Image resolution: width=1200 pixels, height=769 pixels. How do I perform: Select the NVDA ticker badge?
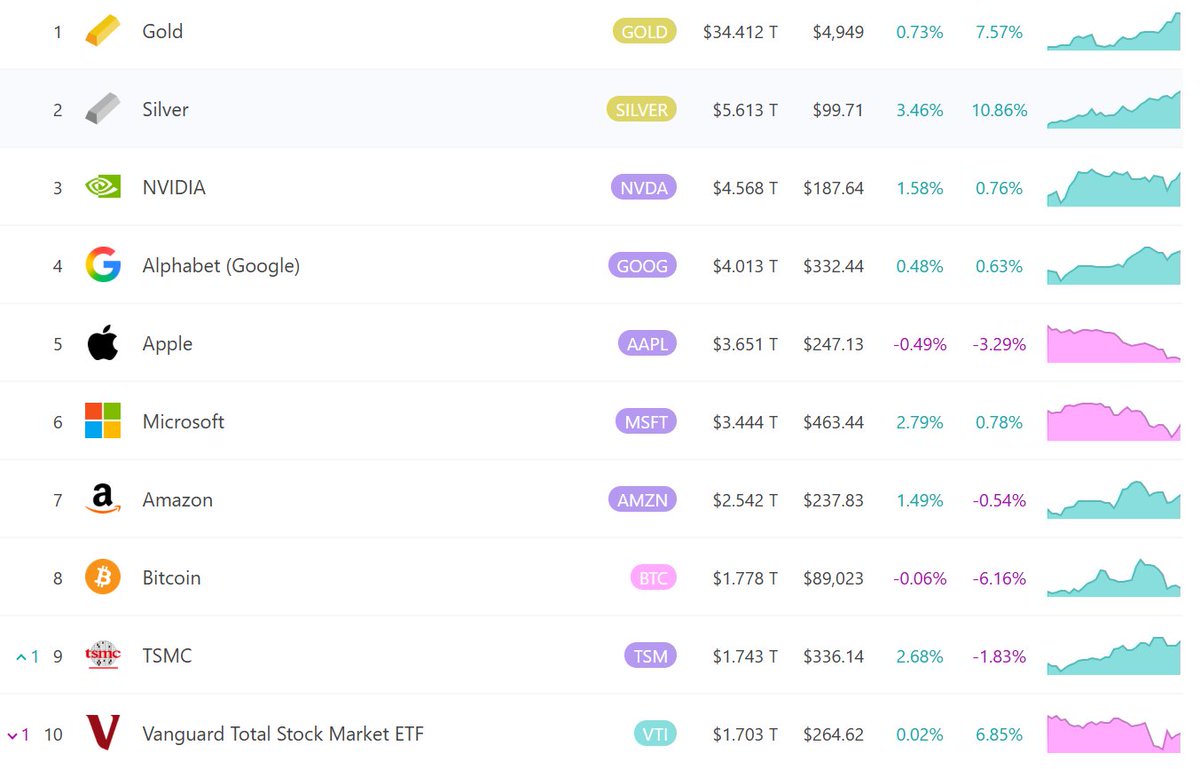643,187
